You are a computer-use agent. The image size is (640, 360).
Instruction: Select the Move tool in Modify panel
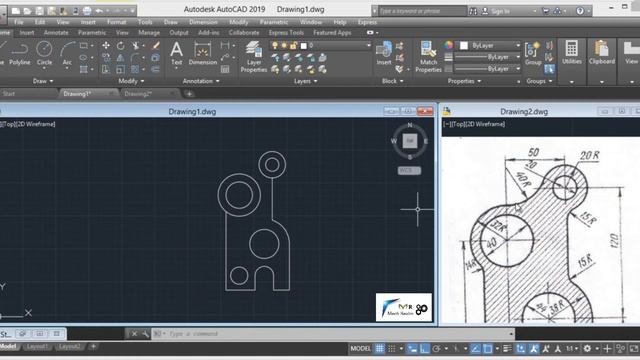click(106, 46)
